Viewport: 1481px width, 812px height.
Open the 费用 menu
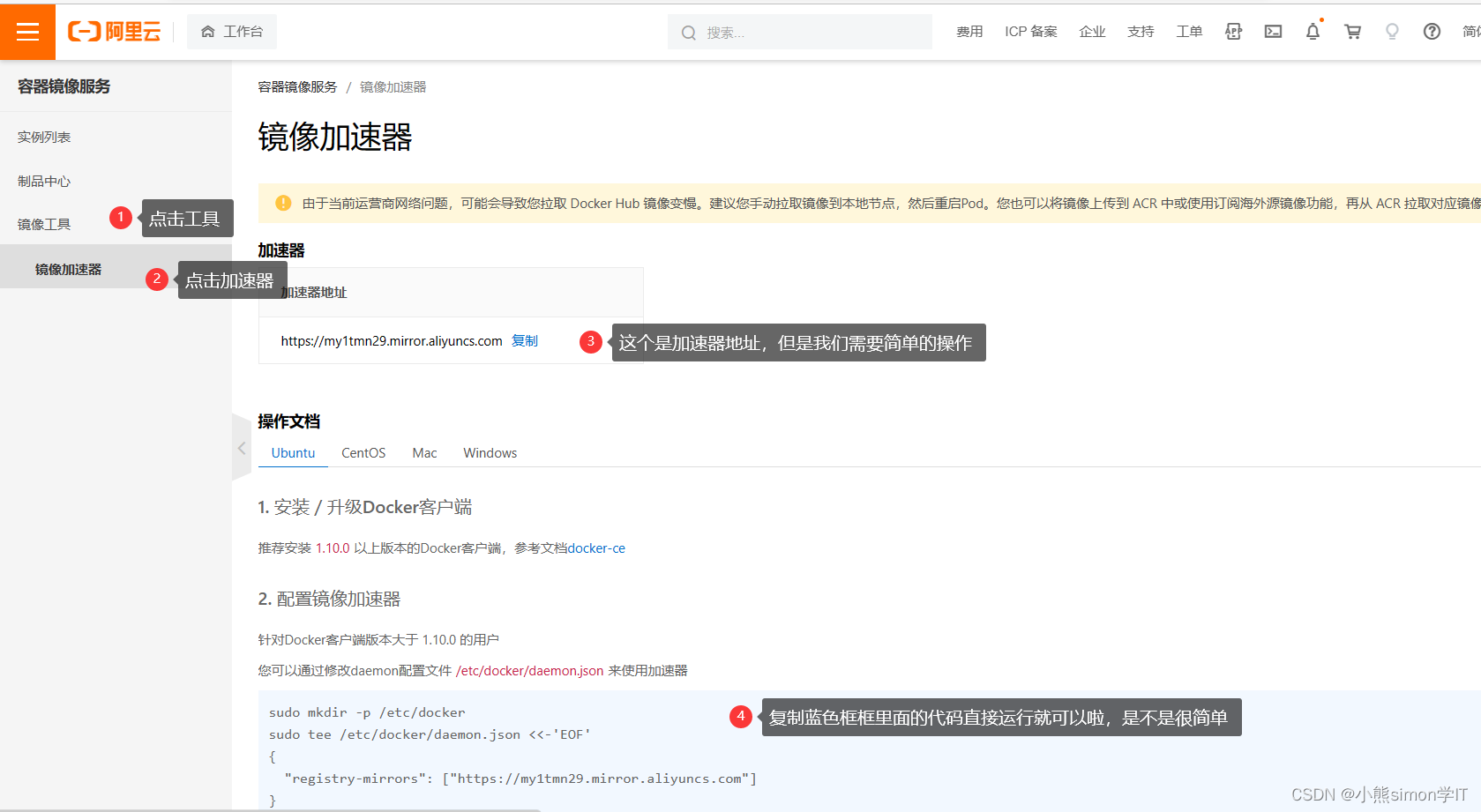[969, 32]
